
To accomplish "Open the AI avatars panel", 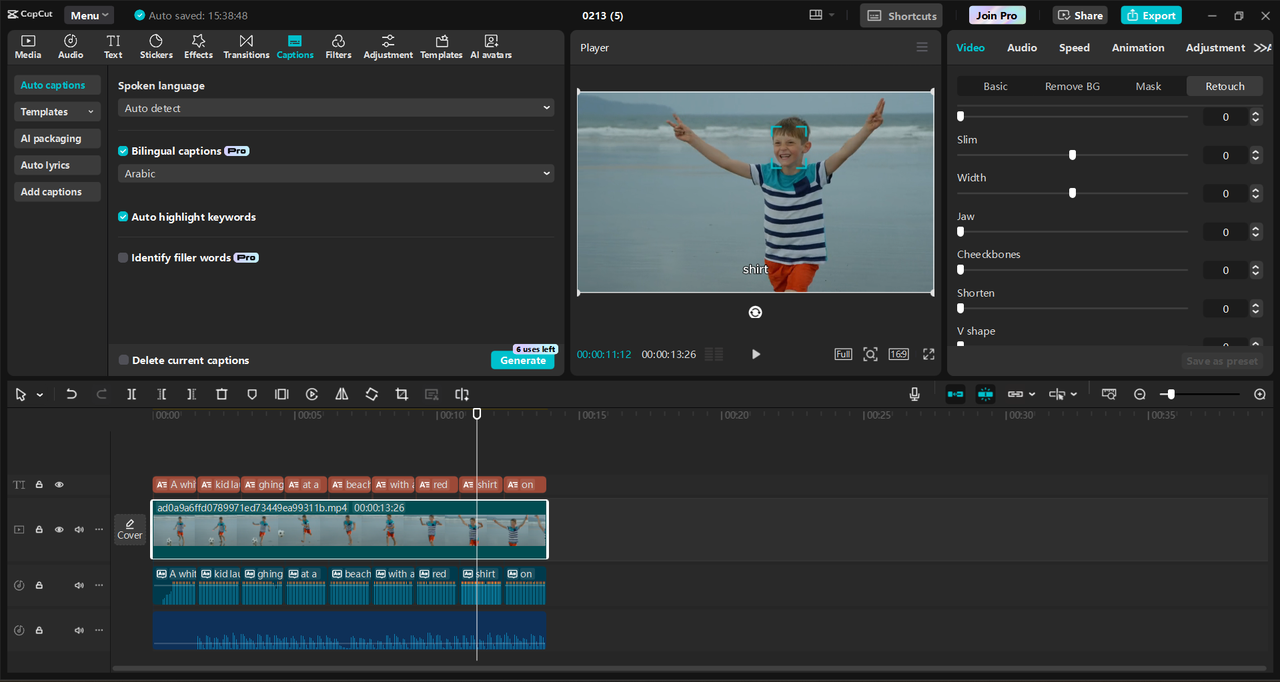I will (491, 47).
